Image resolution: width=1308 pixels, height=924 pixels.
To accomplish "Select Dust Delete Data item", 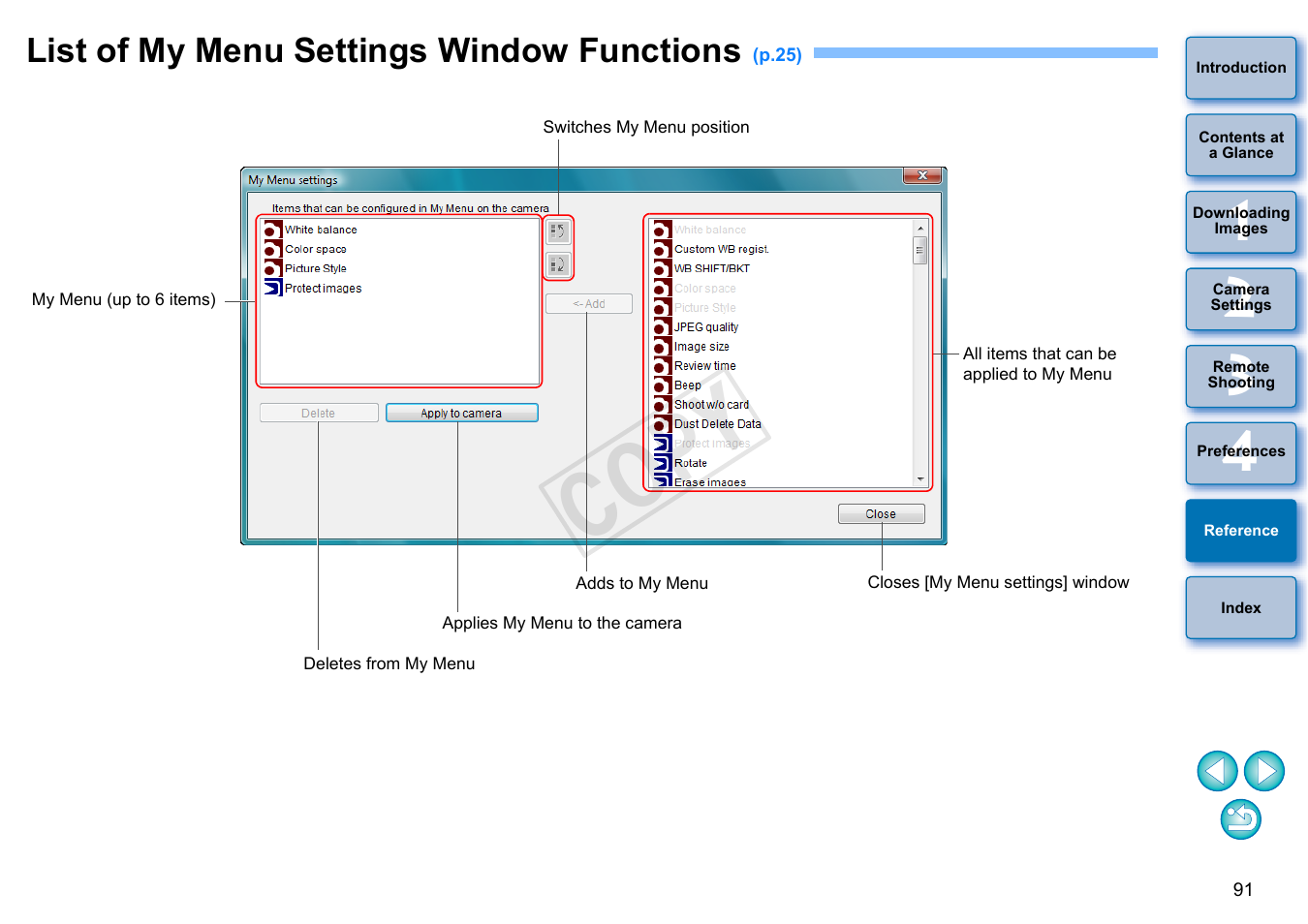I will point(718,424).
